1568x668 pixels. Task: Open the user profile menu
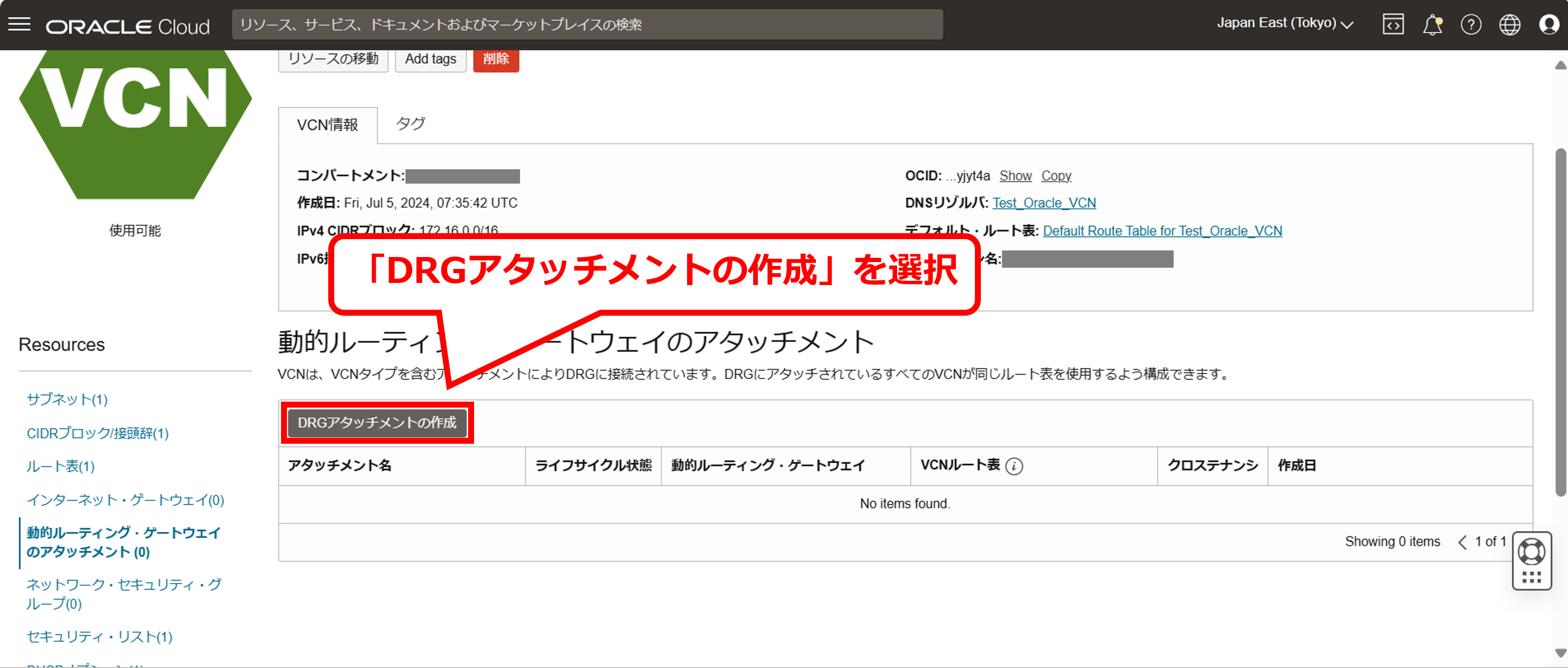1548,24
